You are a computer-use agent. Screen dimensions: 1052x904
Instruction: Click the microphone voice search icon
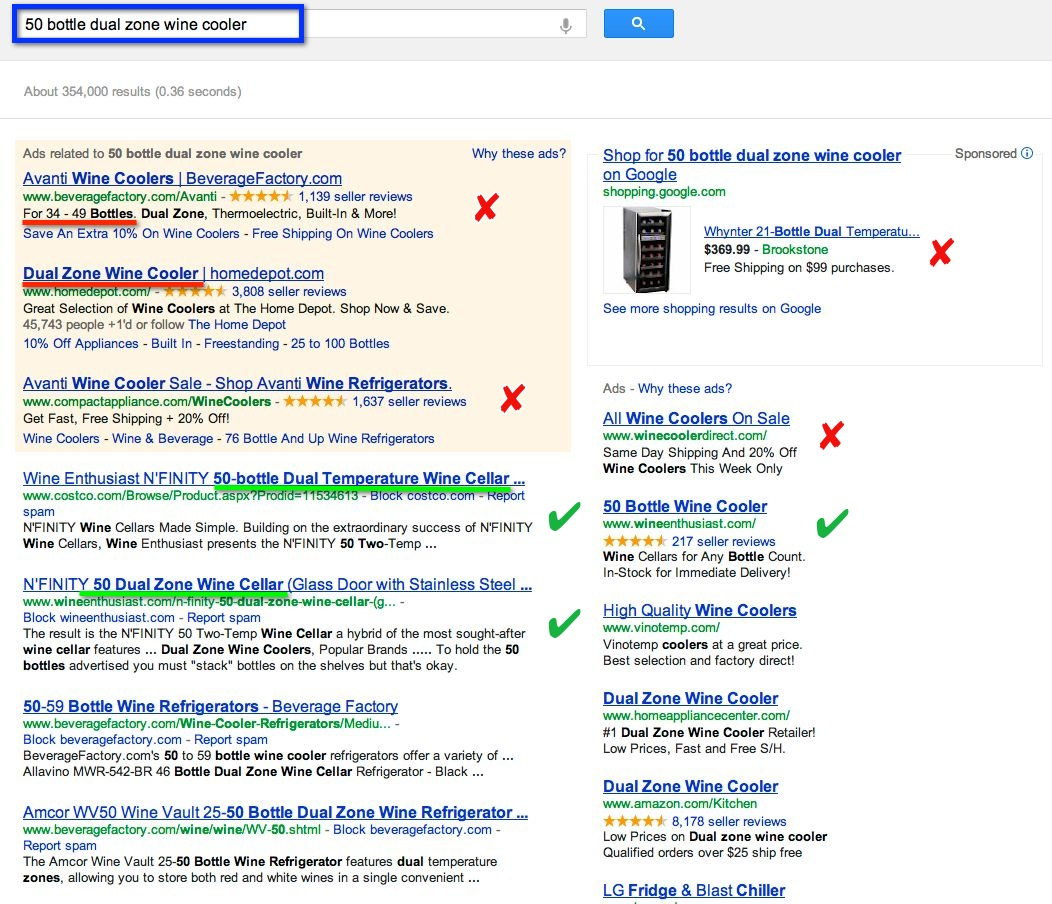click(566, 26)
